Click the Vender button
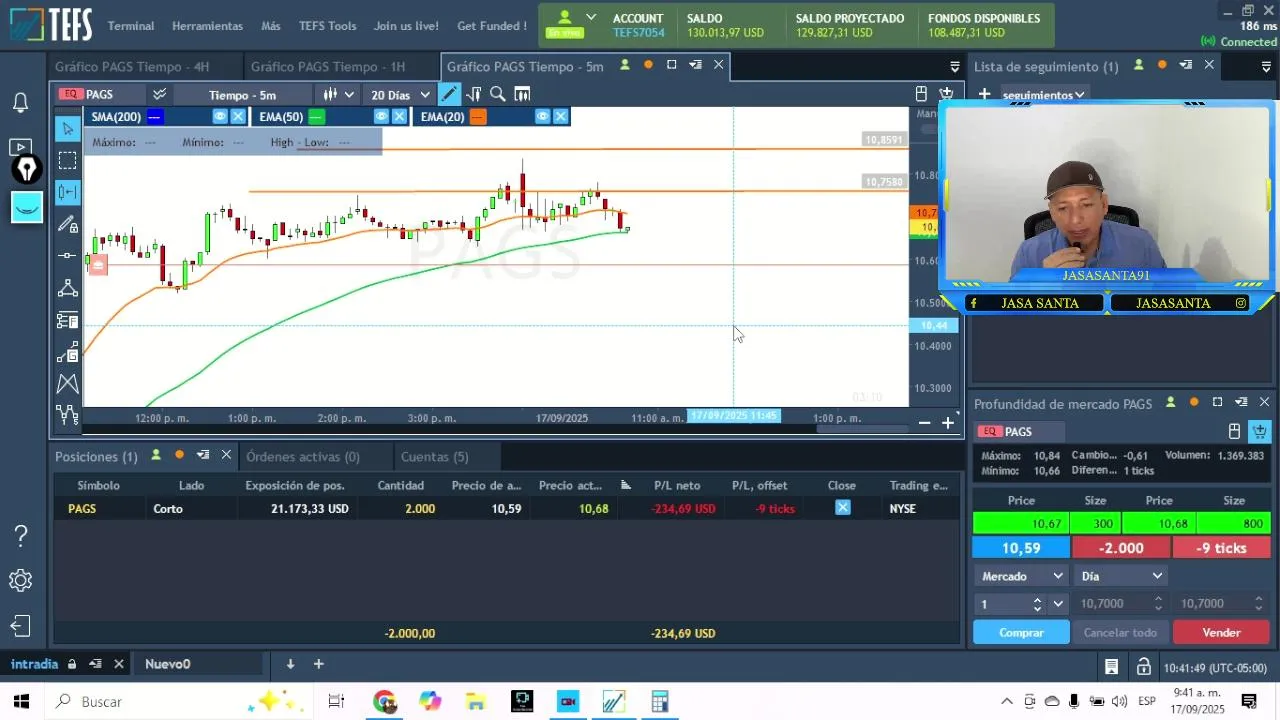 1221,633
